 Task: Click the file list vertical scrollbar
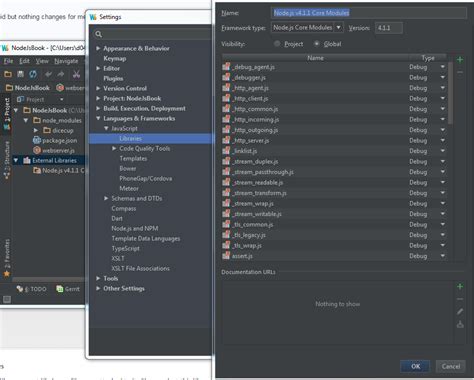450,93
